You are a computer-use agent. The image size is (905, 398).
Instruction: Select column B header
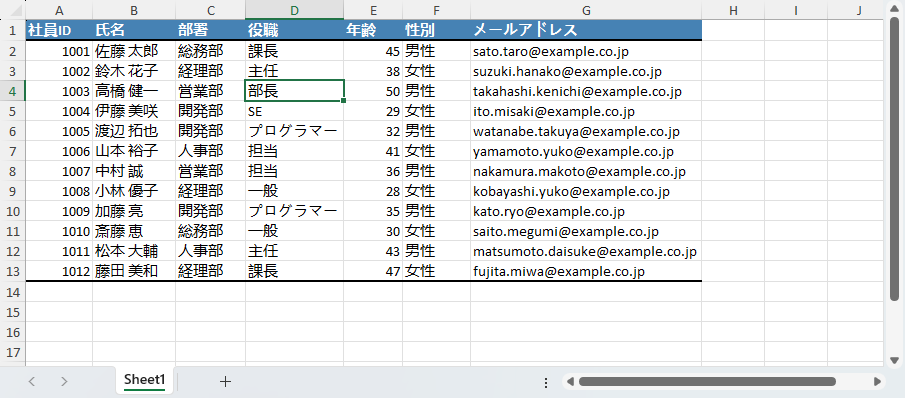click(134, 10)
